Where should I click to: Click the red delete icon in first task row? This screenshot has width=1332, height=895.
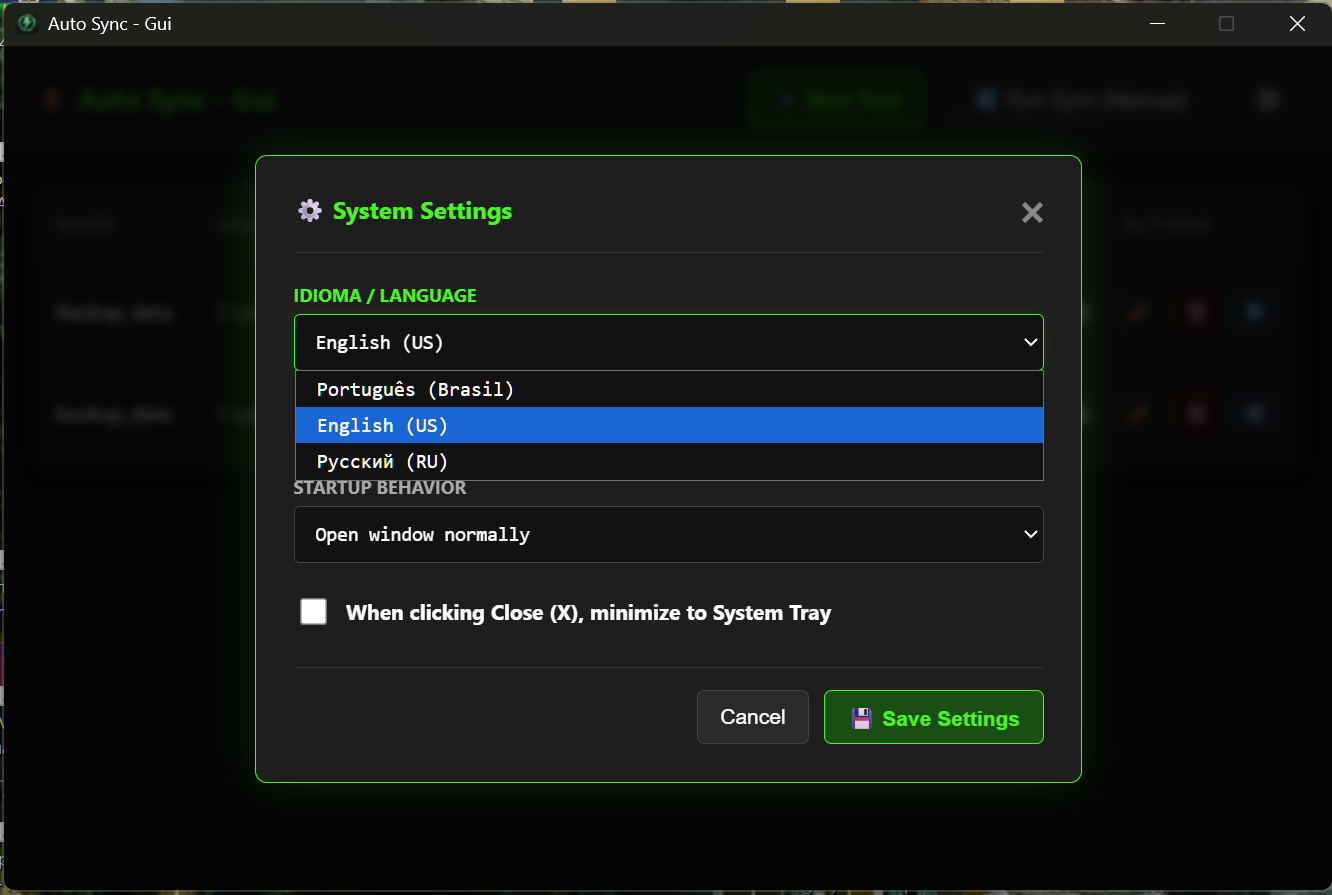(x=1196, y=312)
